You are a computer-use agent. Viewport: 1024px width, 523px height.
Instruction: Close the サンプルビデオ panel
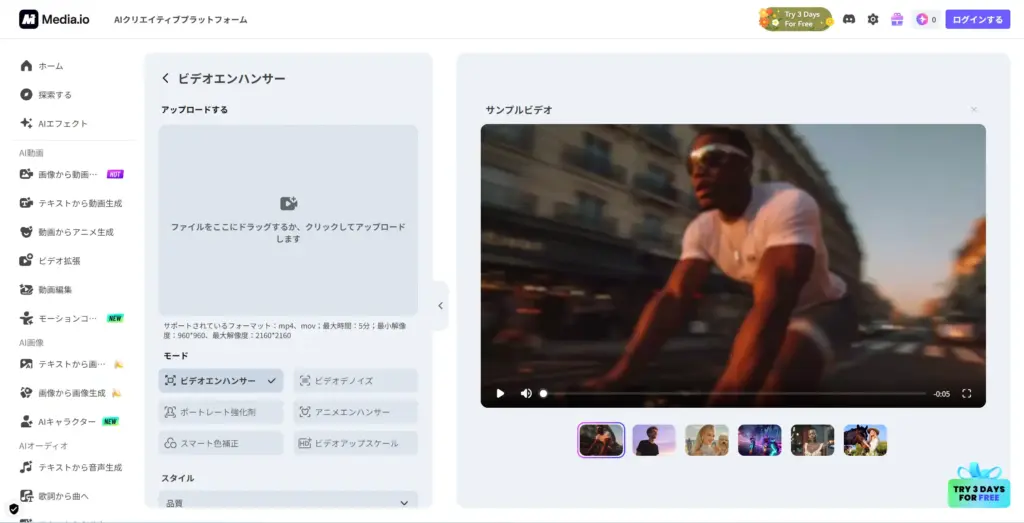pos(974,110)
